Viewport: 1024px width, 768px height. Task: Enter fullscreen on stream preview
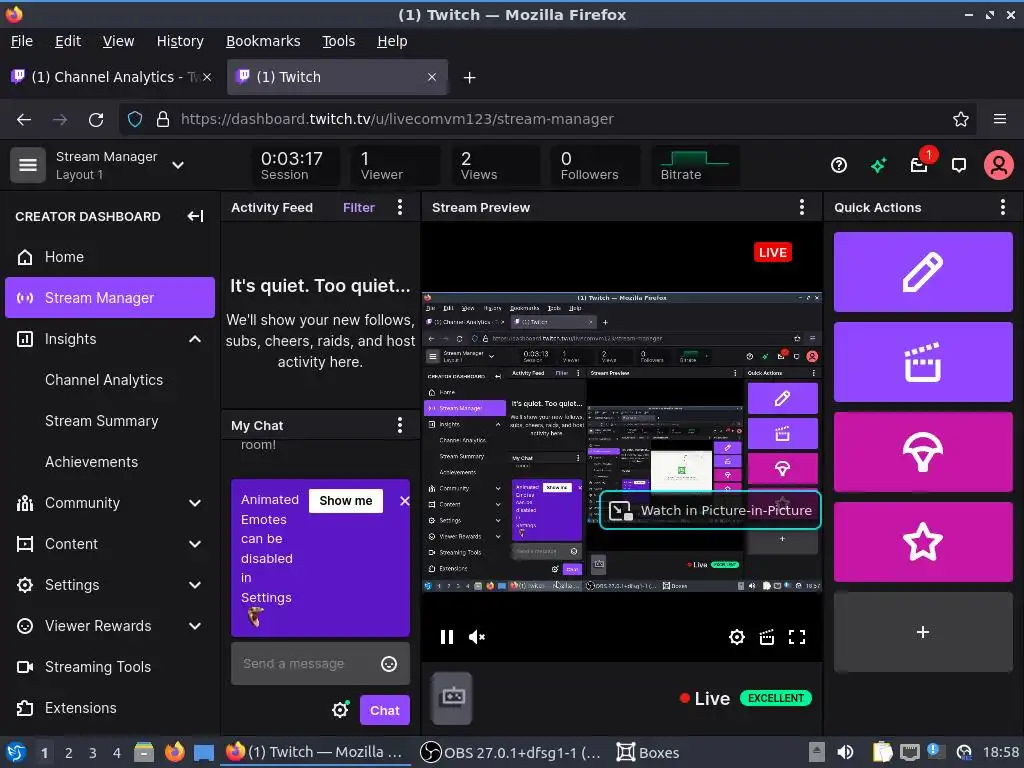point(797,637)
